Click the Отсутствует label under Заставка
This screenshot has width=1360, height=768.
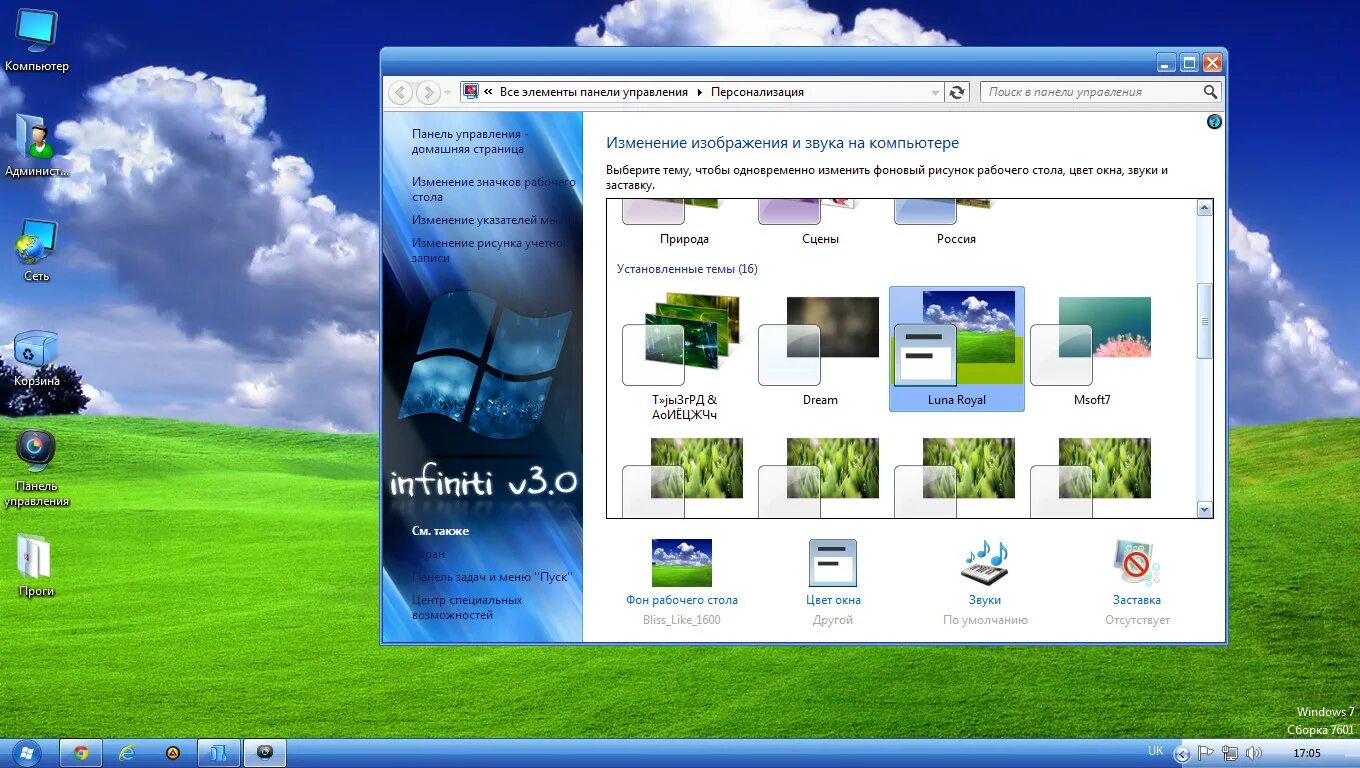(1137, 620)
